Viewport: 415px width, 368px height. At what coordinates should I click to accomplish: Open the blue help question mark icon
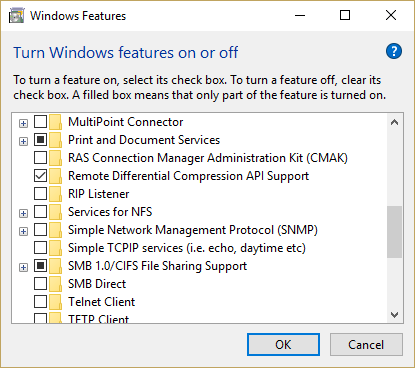[394, 51]
